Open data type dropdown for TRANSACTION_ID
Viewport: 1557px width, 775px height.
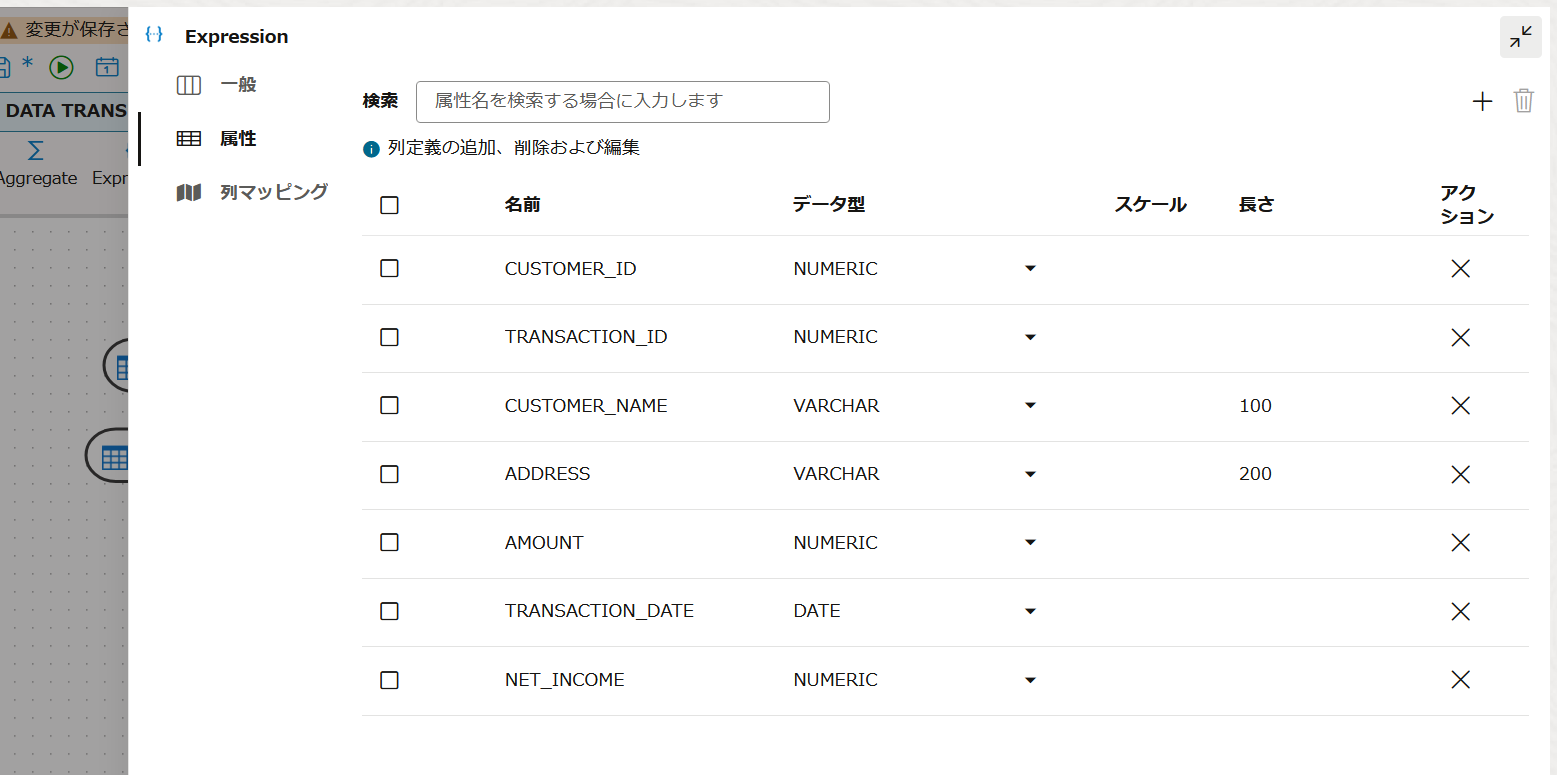coord(1030,337)
